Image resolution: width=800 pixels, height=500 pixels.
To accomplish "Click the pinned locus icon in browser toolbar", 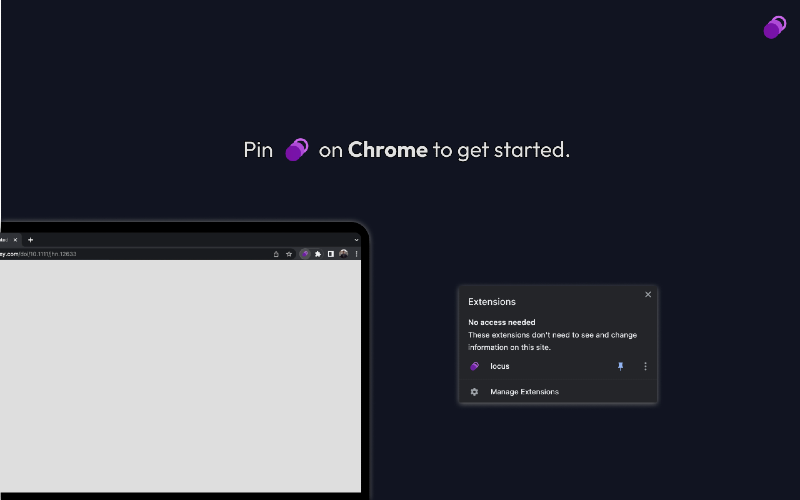I will tap(305, 254).
